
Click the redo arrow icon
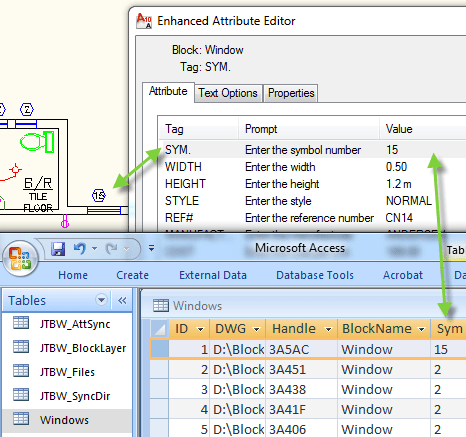(111, 248)
